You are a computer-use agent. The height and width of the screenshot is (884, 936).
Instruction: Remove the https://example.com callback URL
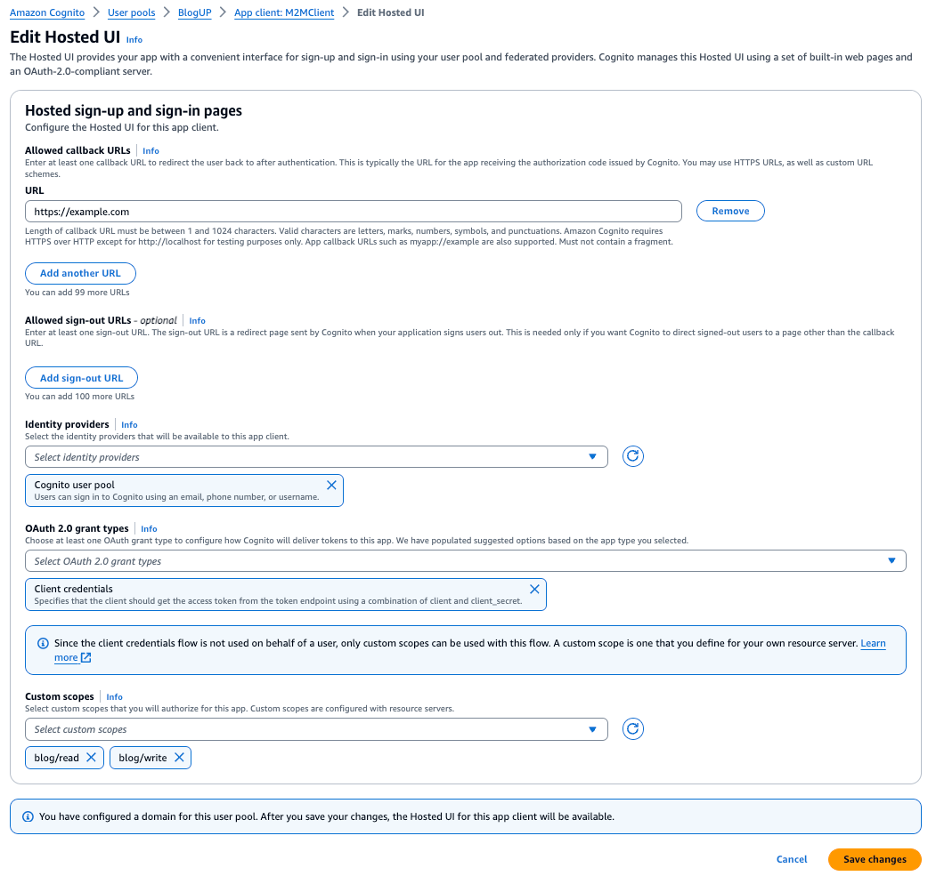730,210
